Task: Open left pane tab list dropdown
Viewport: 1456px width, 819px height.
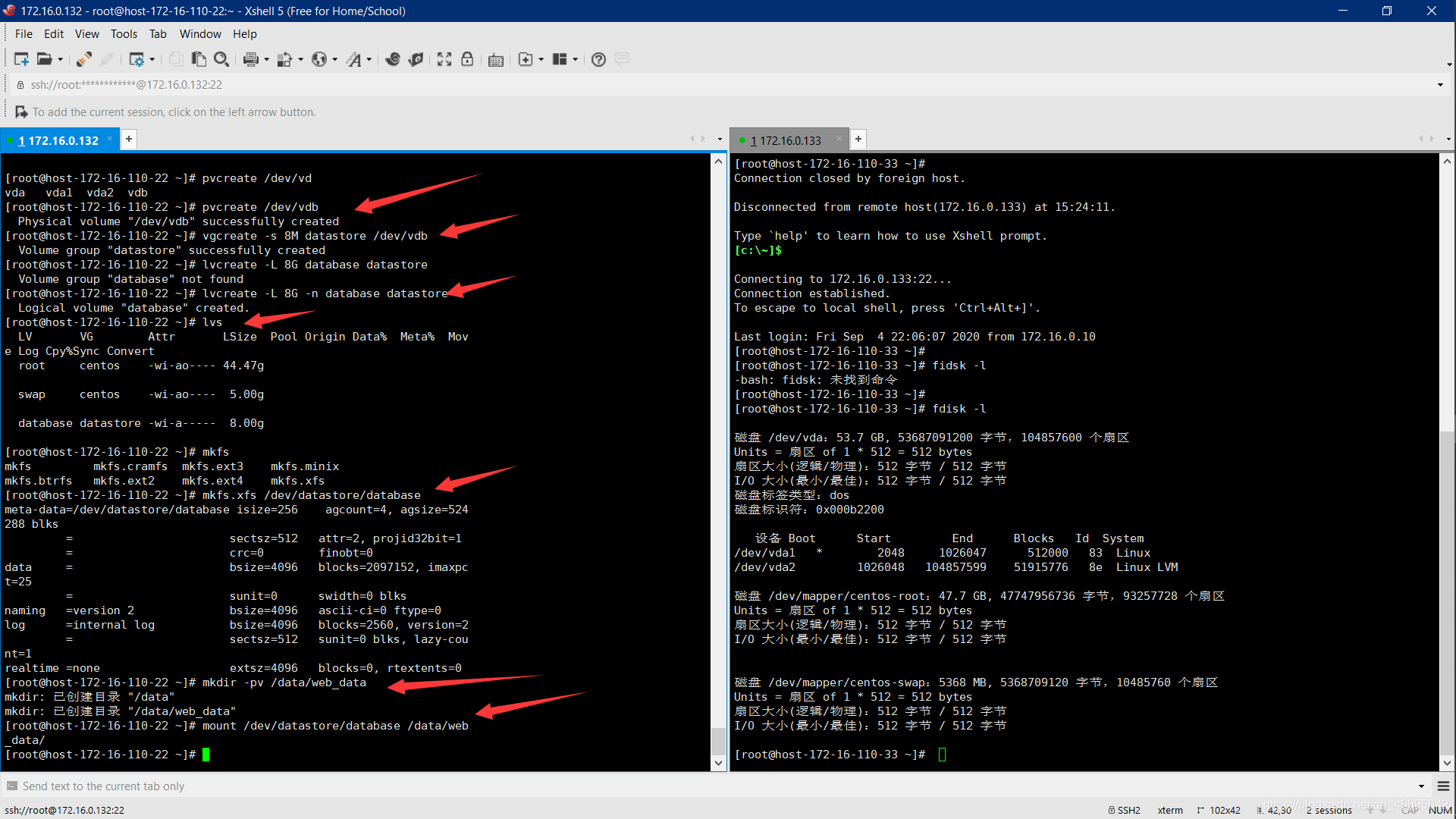Action: point(720,139)
